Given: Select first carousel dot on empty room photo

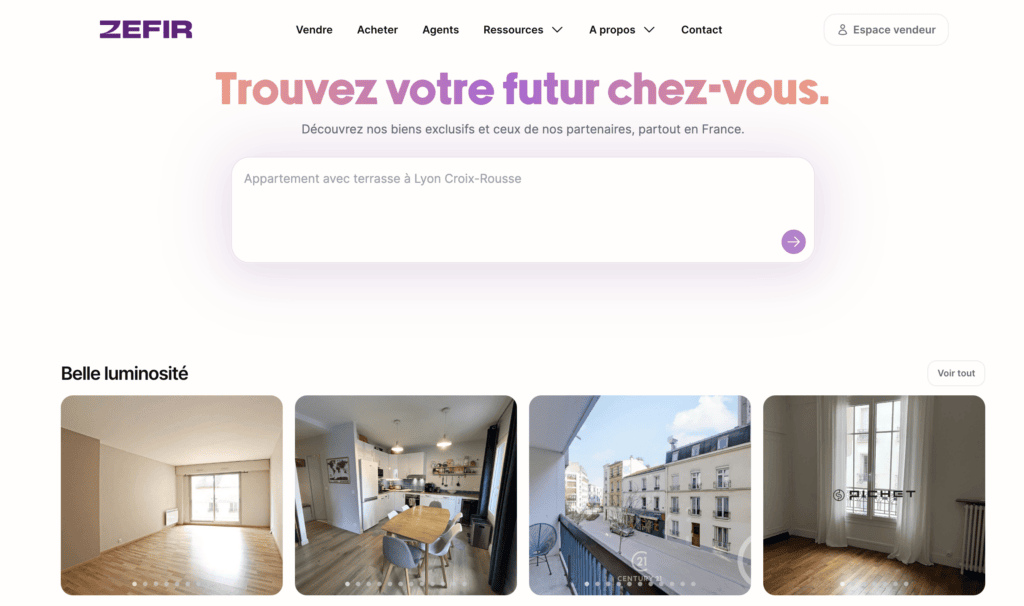Looking at the screenshot, I should click(x=135, y=584).
